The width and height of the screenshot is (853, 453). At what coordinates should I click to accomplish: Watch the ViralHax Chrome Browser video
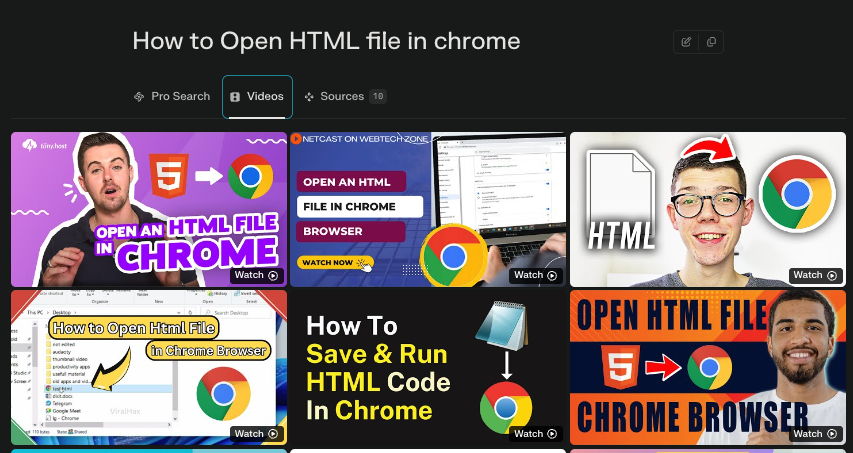click(x=257, y=433)
